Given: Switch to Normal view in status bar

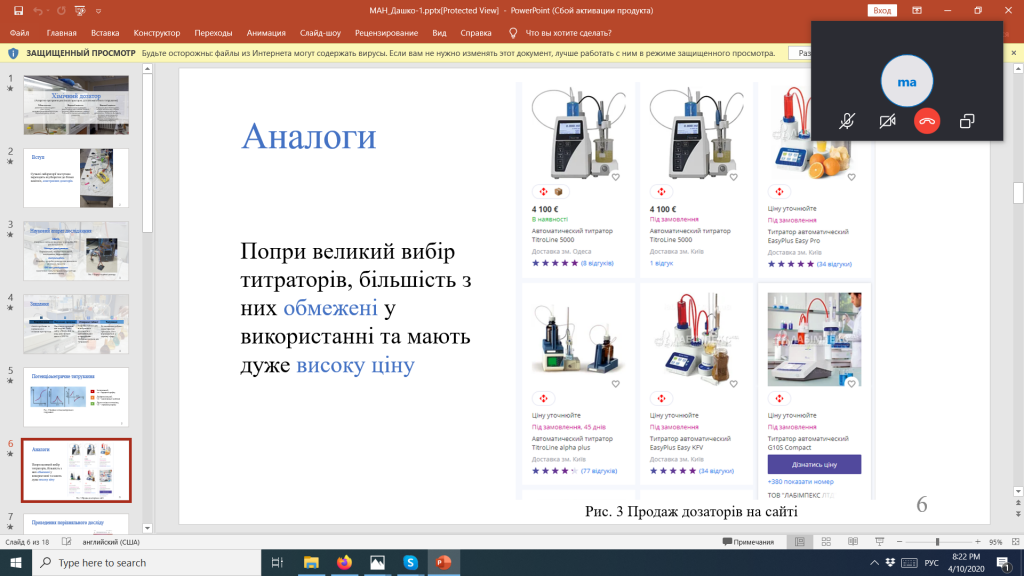Looking at the screenshot, I should click(x=800, y=542).
